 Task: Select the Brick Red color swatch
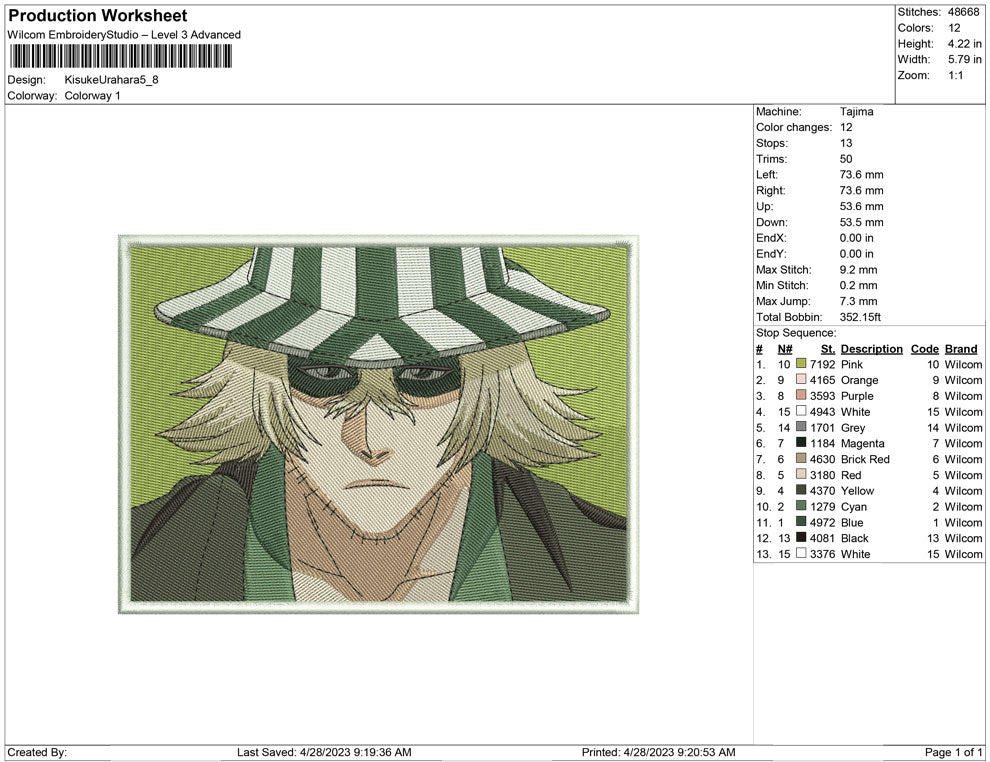coord(800,459)
